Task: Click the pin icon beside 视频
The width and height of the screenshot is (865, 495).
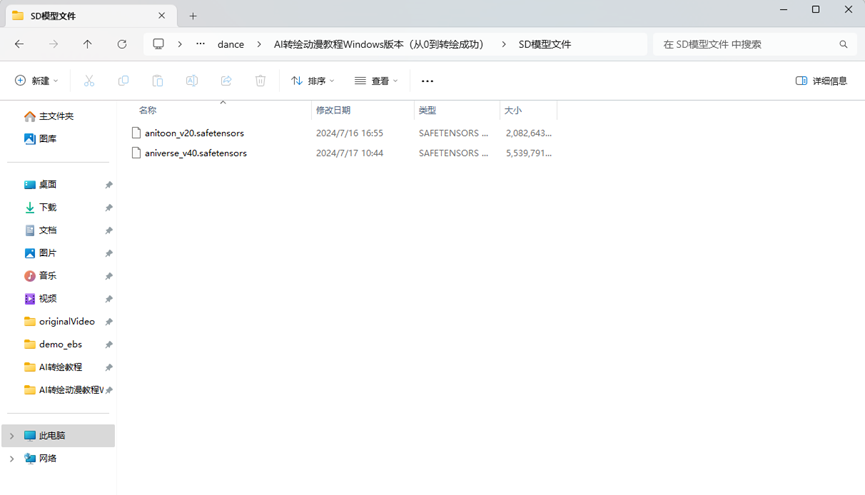Action: tap(109, 299)
